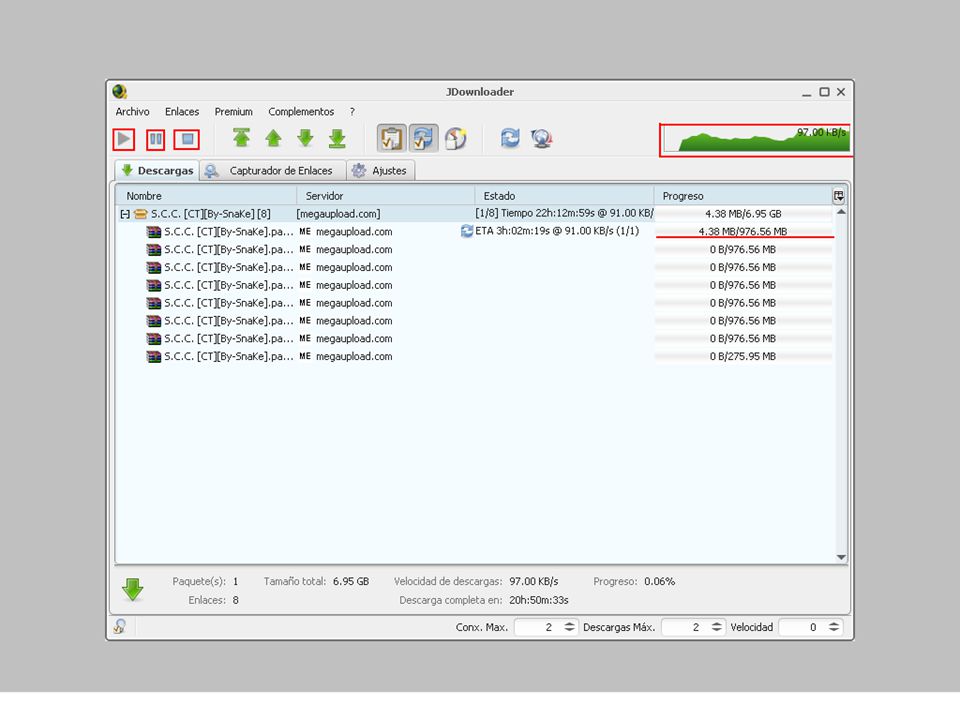Sort by the Progreso column header
Image resolution: width=960 pixels, height=720 pixels.
click(x=742, y=196)
